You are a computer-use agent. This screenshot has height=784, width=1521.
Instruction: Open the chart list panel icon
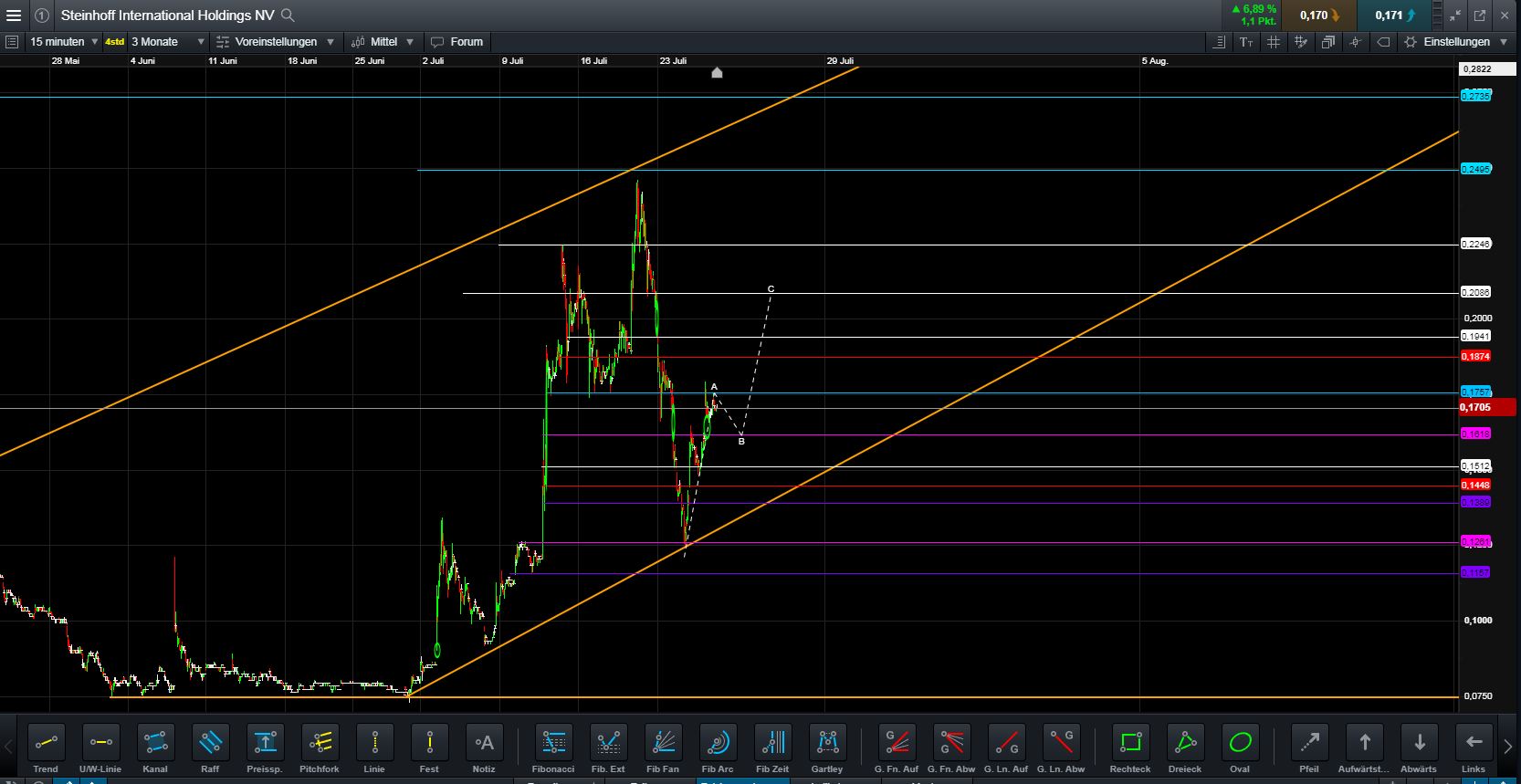coord(12,42)
